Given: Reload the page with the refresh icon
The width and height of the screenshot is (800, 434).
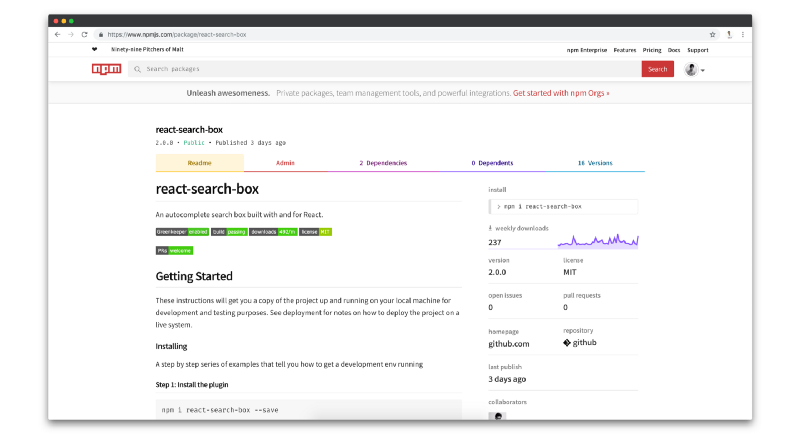Looking at the screenshot, I should pos(84,34).
